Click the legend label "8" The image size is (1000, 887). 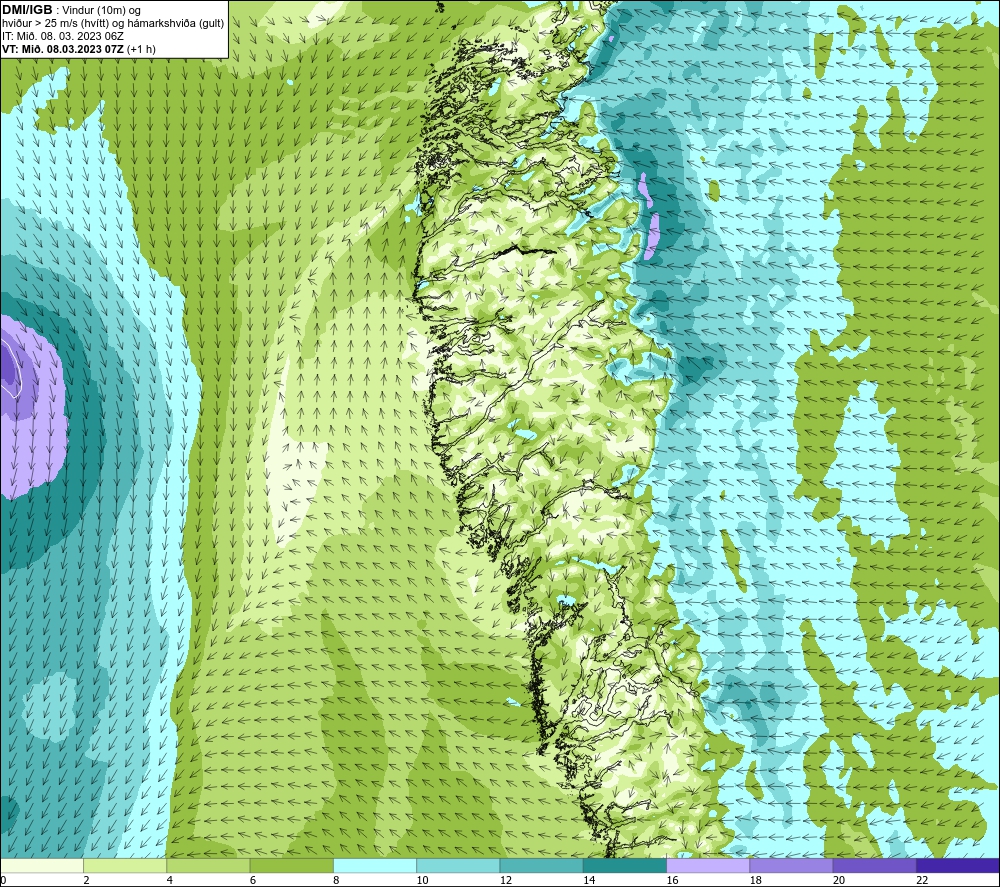click(x=336, y=881)
